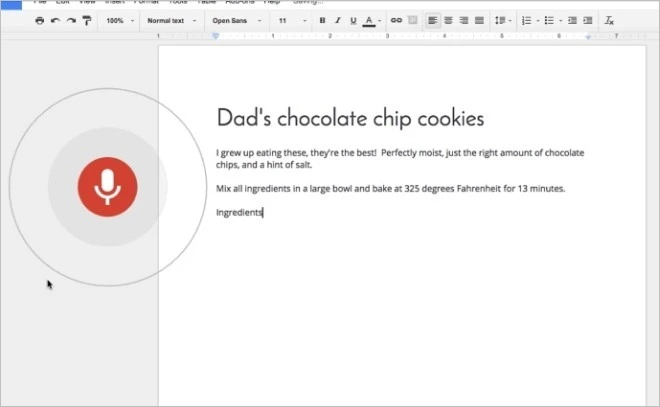Viewport: 660px width, 407px height.
Task: Click the Print icon in the toolbar
Action: 40,20
